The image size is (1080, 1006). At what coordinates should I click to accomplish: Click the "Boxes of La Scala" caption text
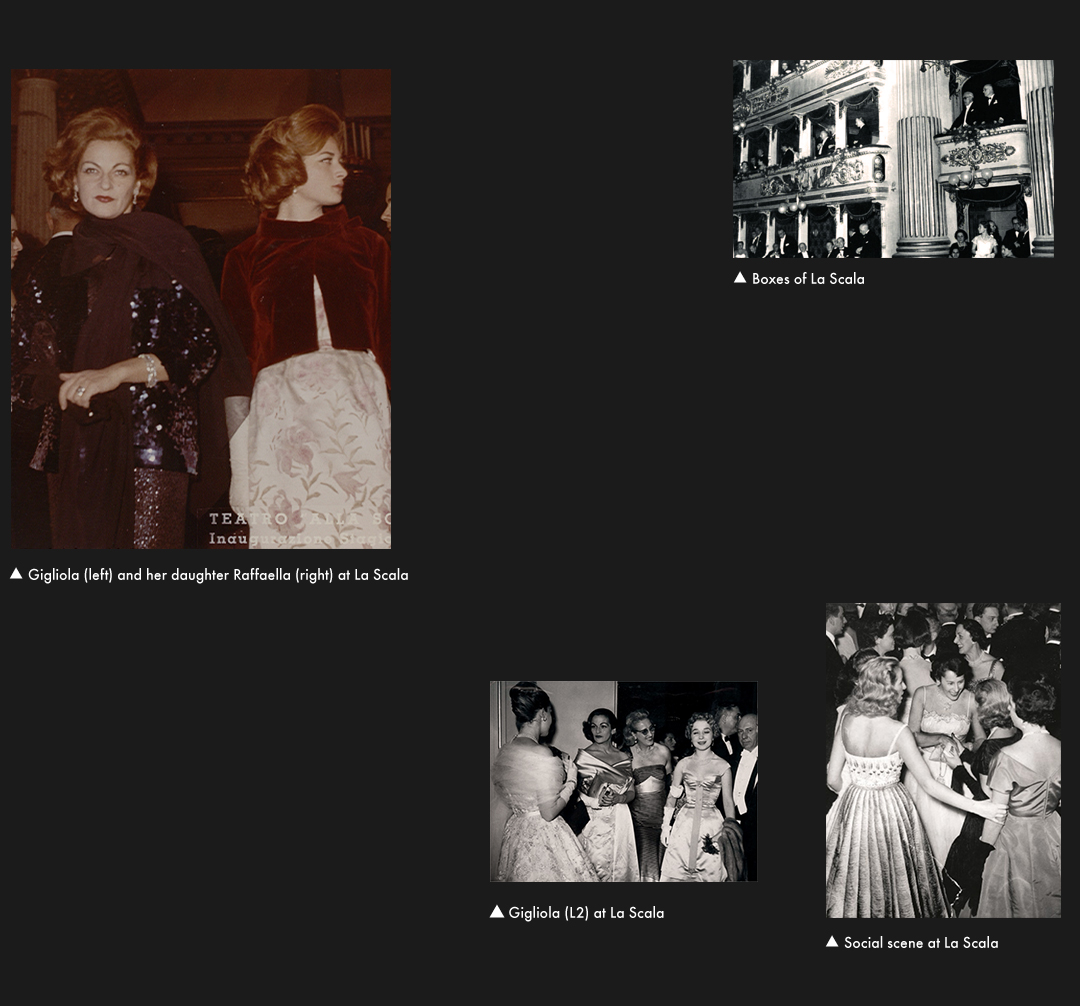click(x=808, y=279)
